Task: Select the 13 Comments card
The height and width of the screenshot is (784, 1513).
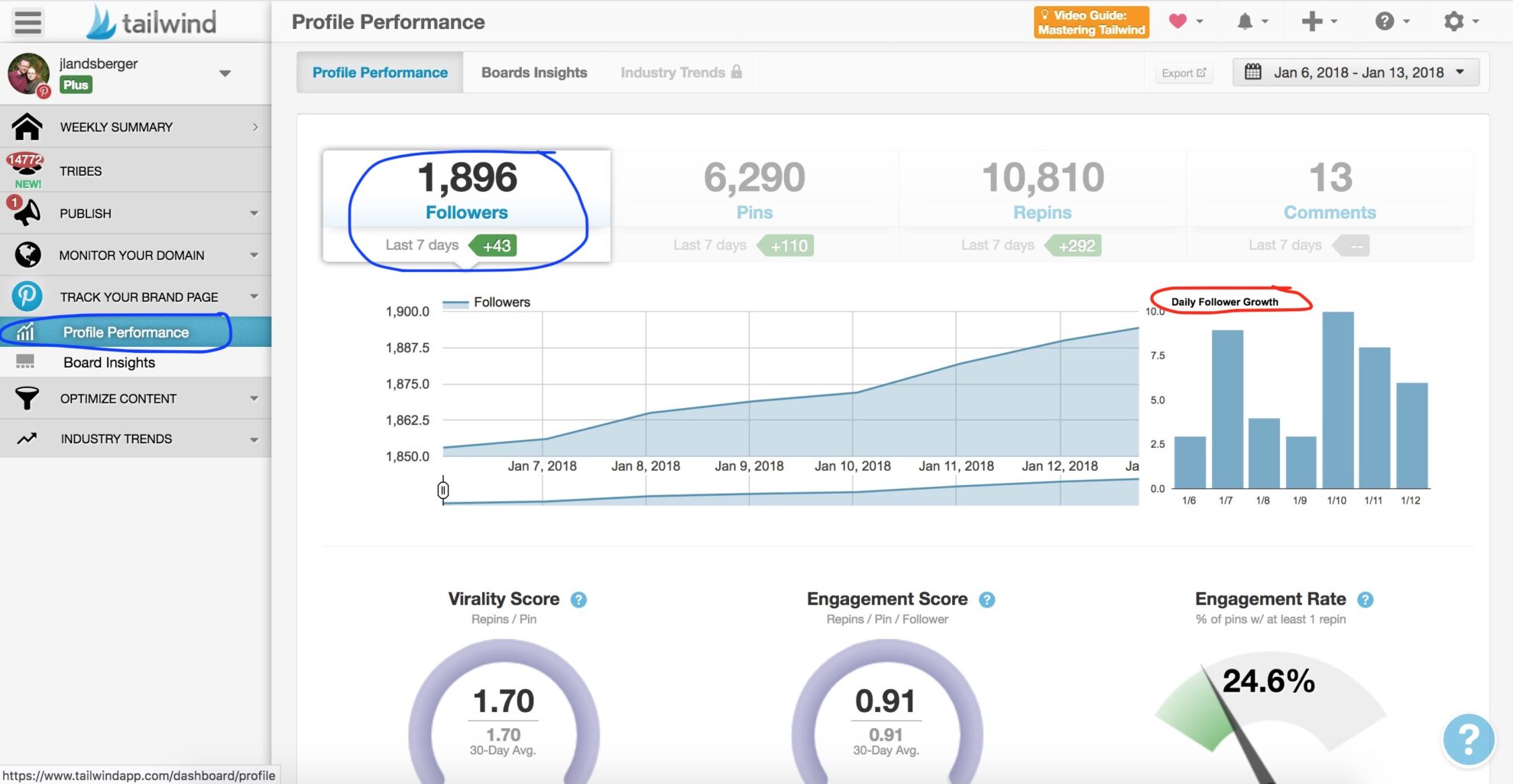Action: coord(1330,206)
